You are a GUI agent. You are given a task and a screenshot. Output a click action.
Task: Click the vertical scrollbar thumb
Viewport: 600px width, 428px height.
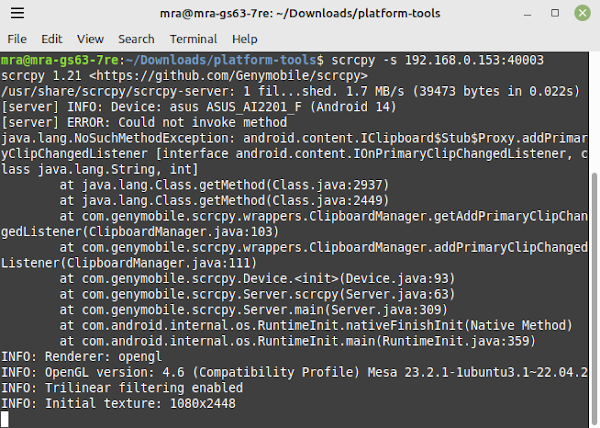594,300
